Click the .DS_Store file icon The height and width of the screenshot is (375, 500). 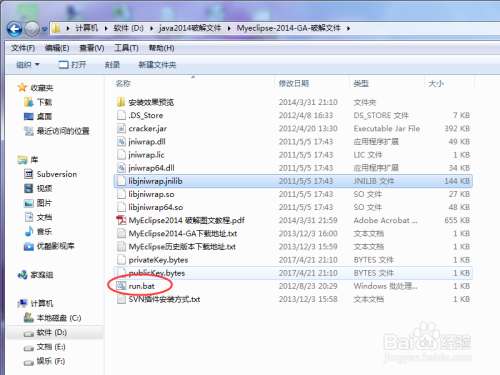pyautogui.click(x=121, y=115)
